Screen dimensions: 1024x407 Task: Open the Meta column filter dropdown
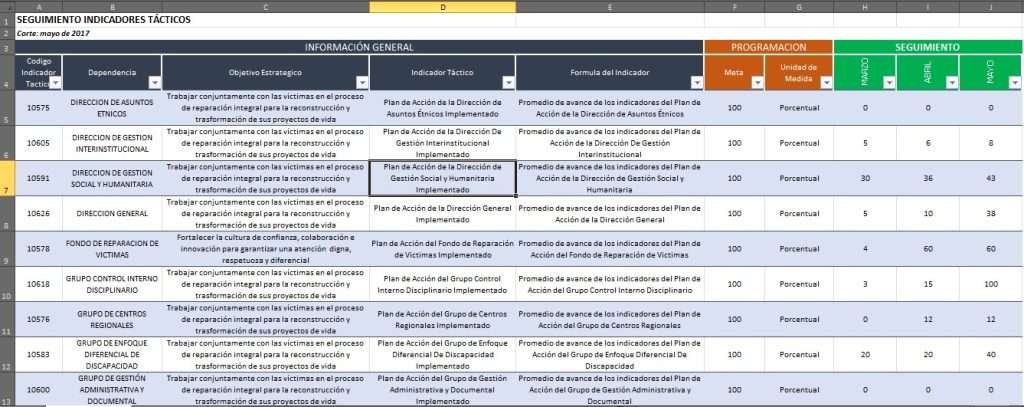[757, 83]
